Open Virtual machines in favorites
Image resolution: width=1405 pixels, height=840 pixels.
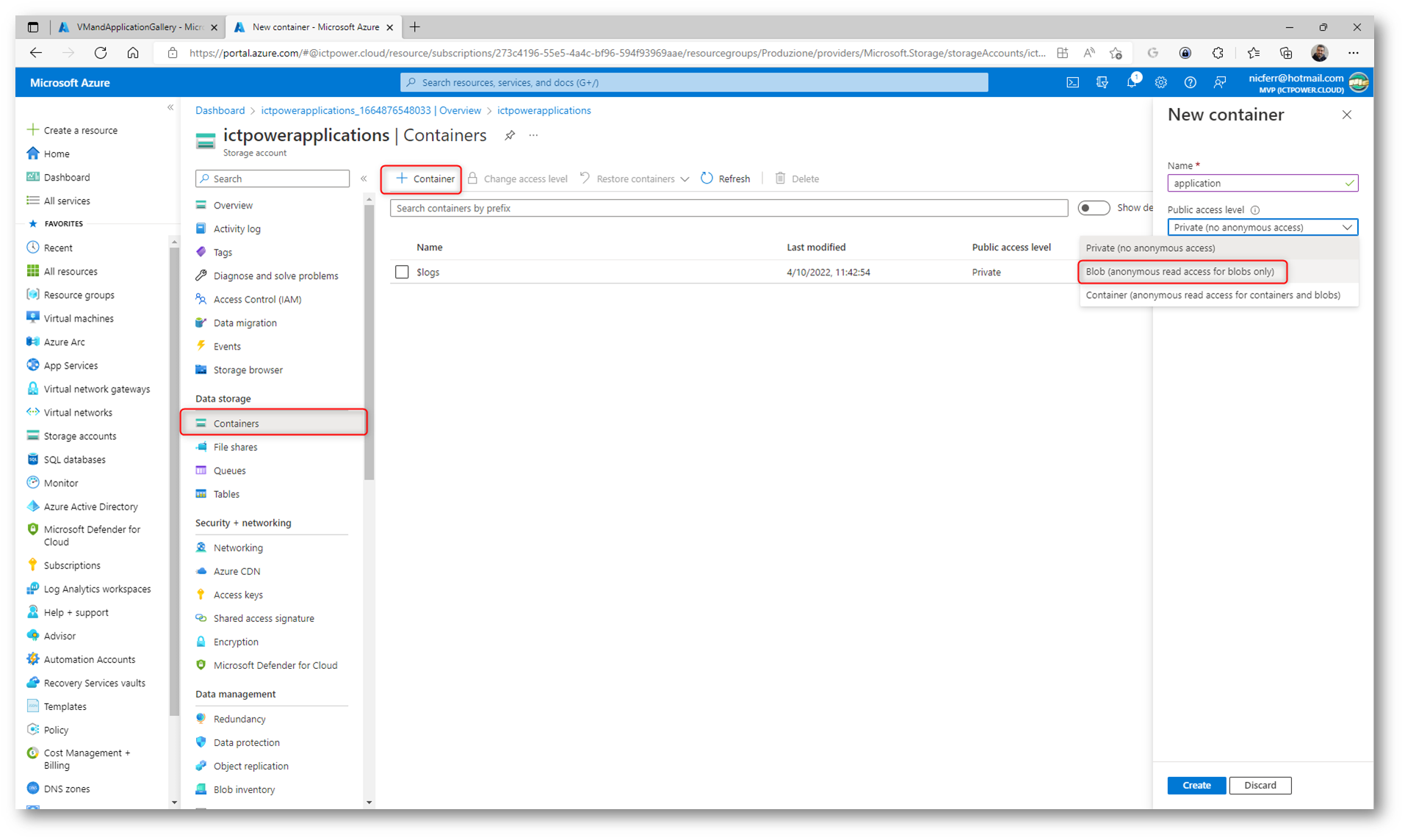(x=78, y=319)
